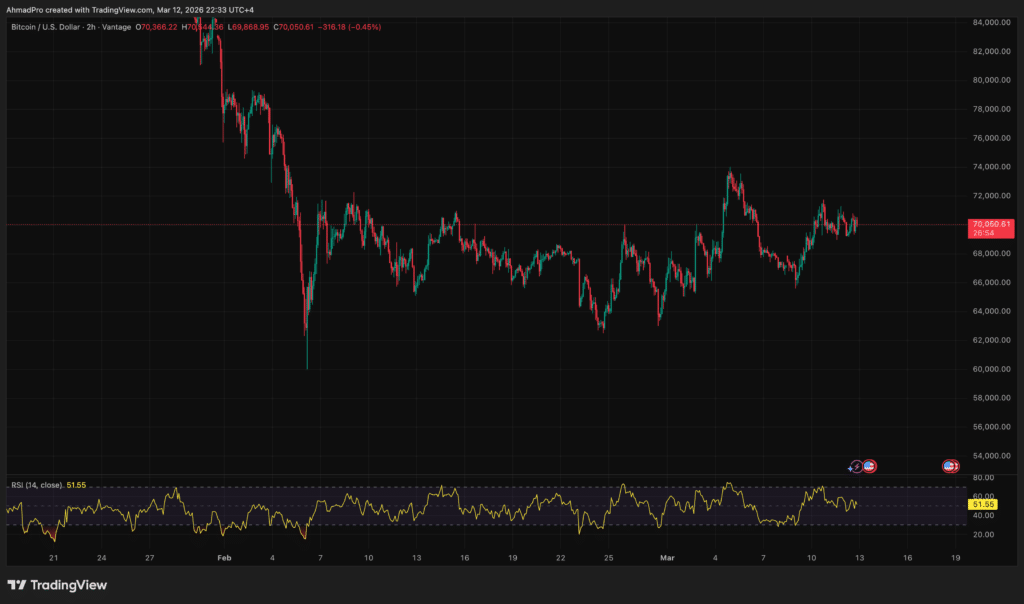This screenshot has height=604, width=1024.
Task: Click the blue sparkle icon beside events
Action: (x=850, y=468)
